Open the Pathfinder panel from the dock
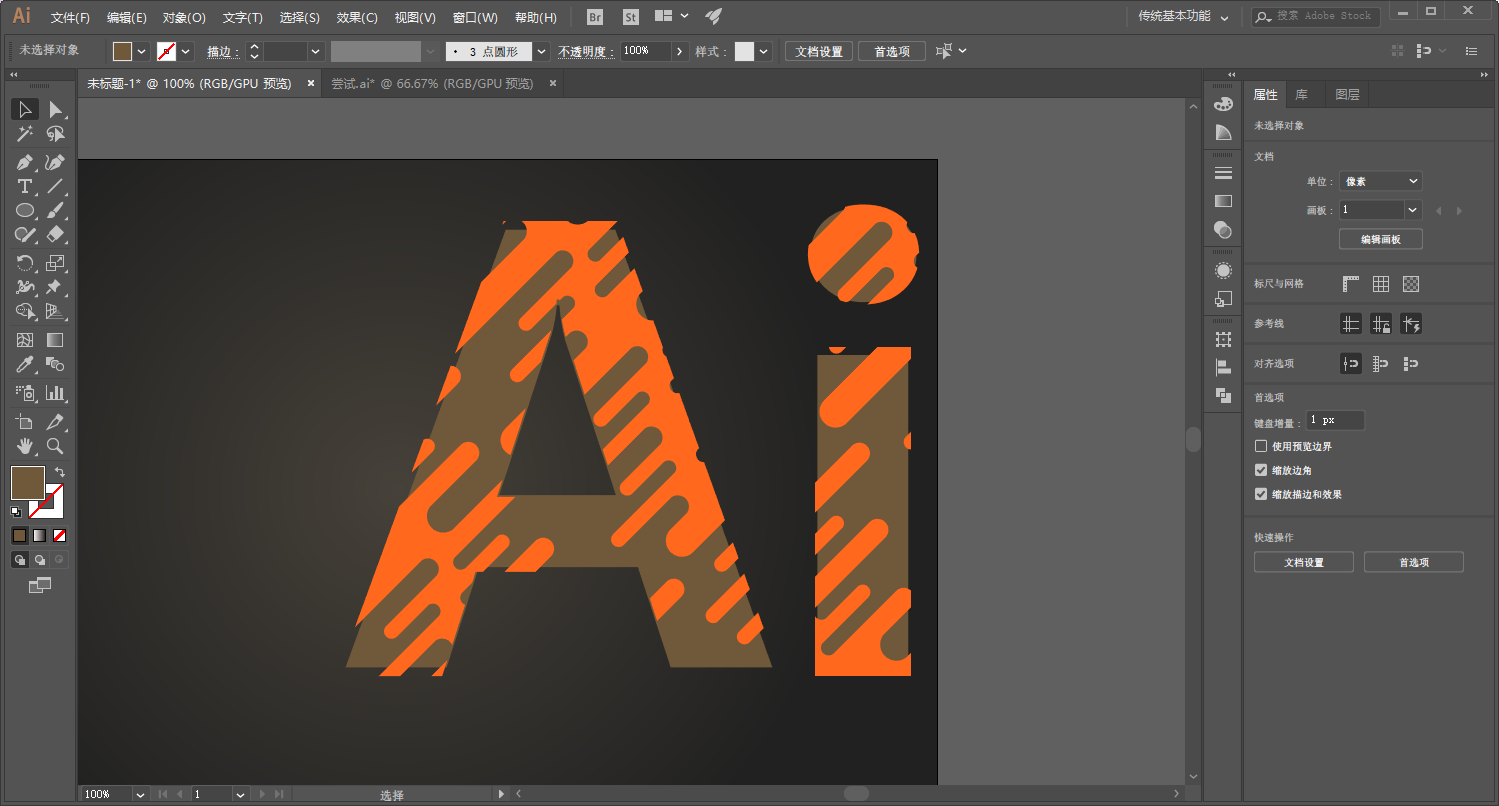This screenshot has width=1499, height=806. coord(1223,395)
